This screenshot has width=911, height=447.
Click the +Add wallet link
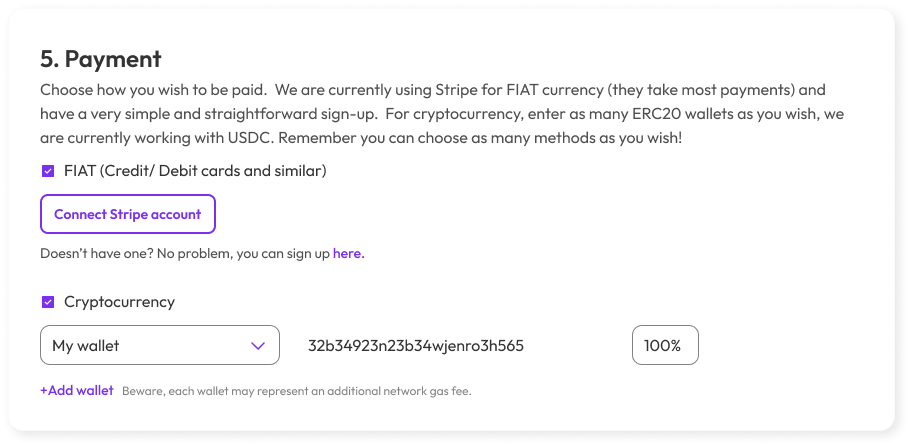(x=77, y=390)
